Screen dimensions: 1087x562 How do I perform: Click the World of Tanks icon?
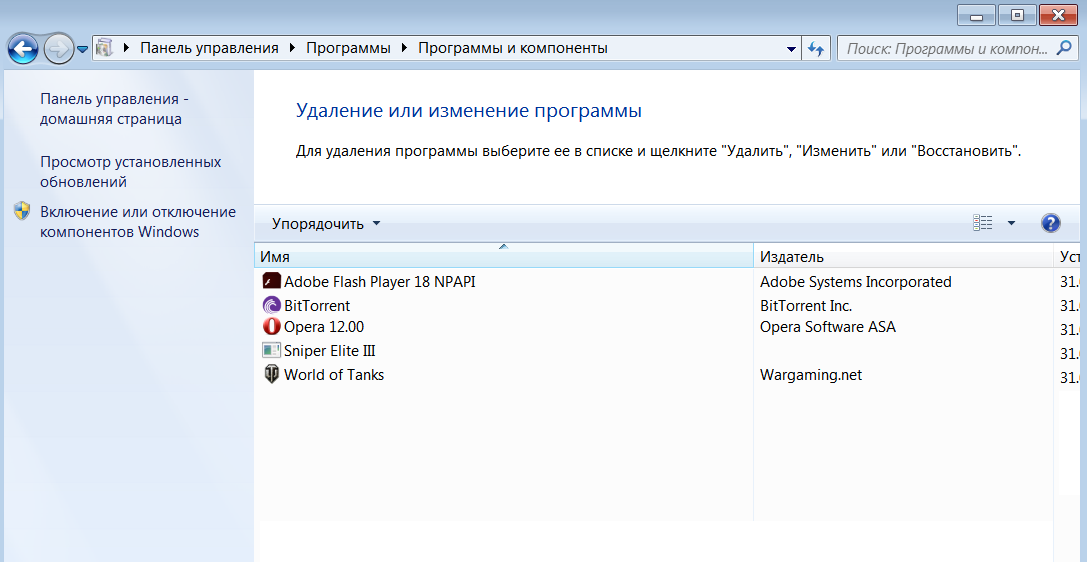[271, 375]
